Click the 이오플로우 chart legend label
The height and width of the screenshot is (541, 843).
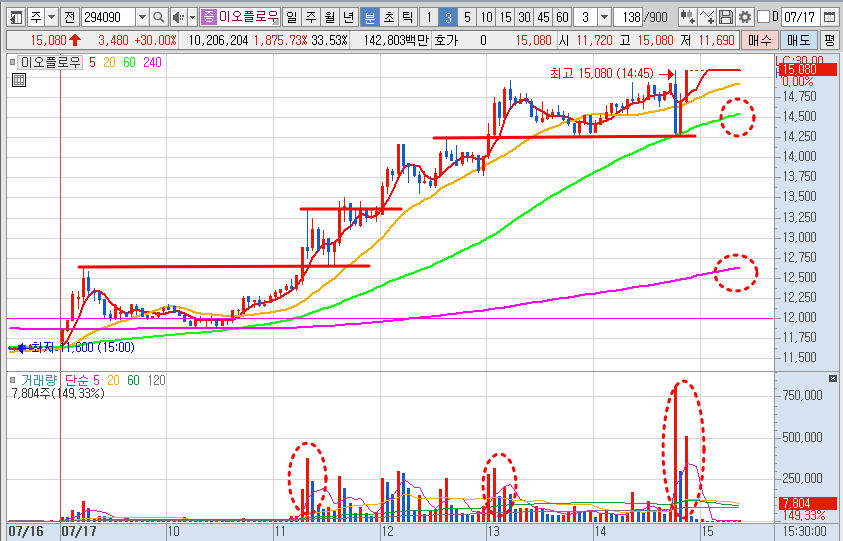50,62
